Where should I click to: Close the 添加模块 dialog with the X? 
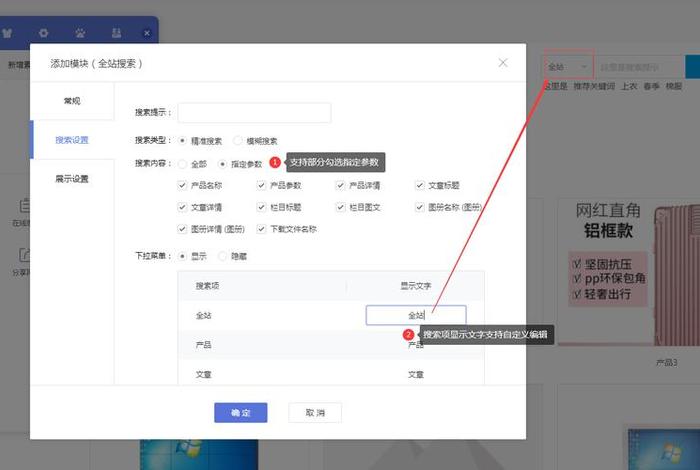pyautogui.click(x=503, y=63)
